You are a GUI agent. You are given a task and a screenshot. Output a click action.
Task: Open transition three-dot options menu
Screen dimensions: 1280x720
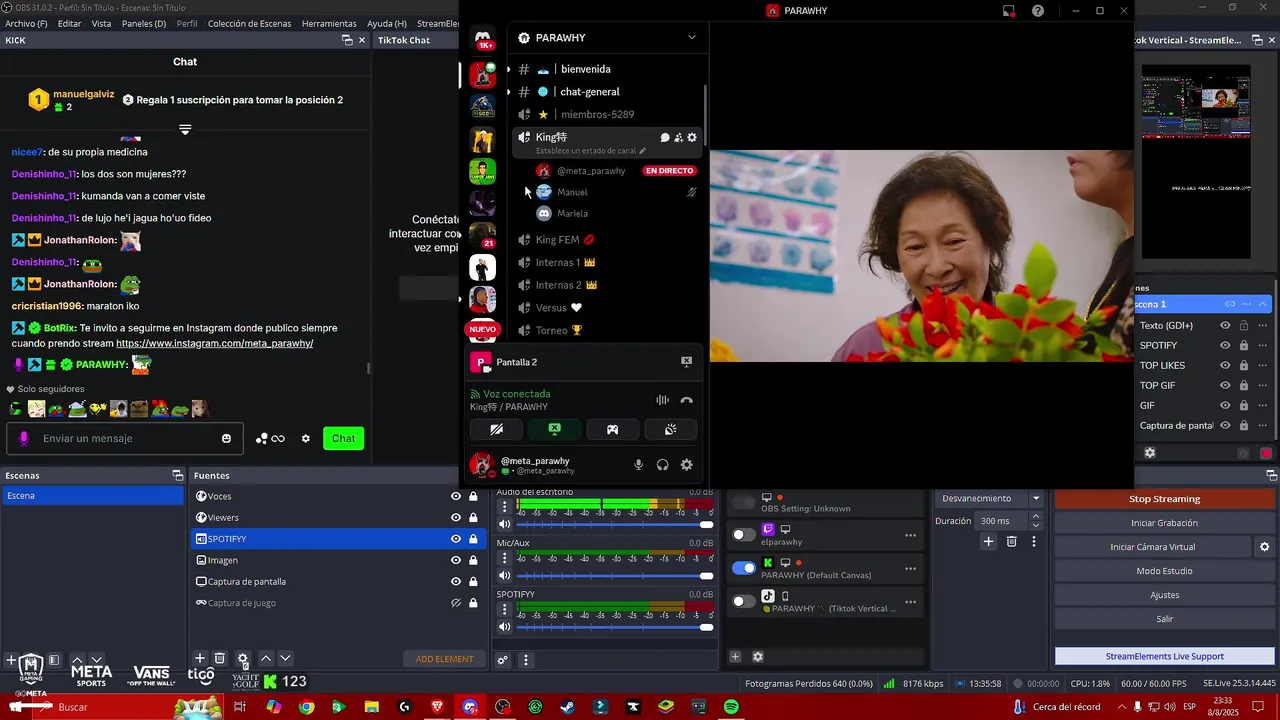coord(1034,541)
